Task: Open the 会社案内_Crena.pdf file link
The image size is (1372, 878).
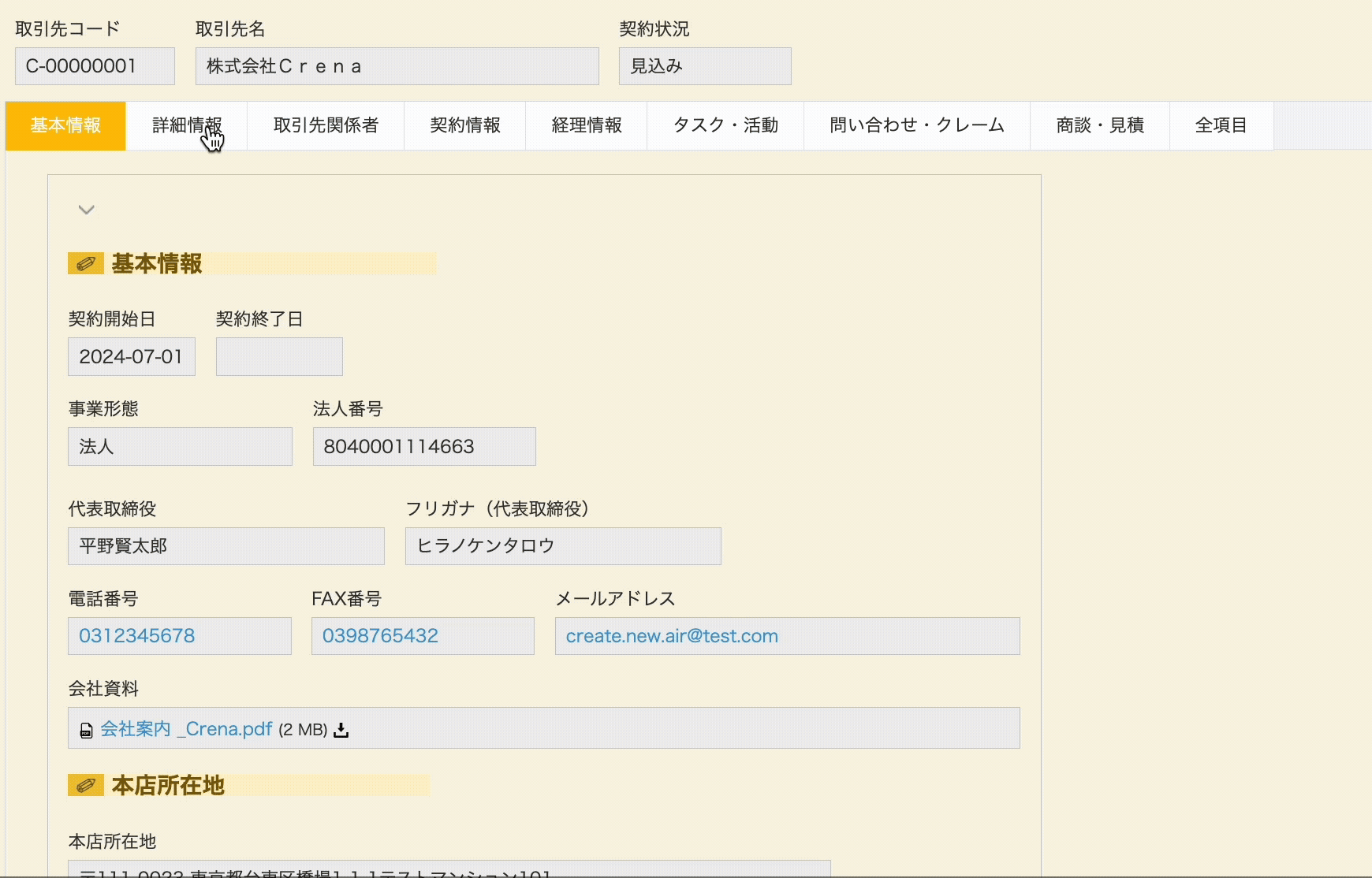Action: coord(186,729)
